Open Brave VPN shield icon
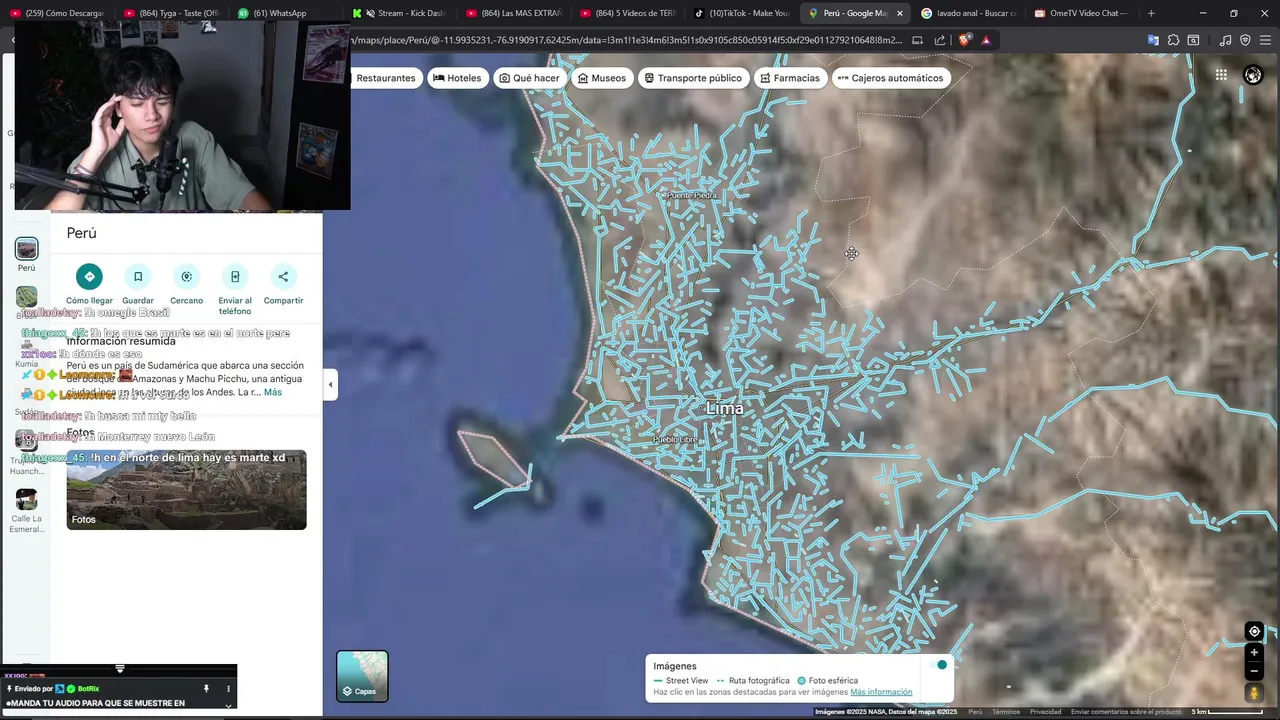Viewport: 1280px width, 720px height. (x=1245, y=40)
